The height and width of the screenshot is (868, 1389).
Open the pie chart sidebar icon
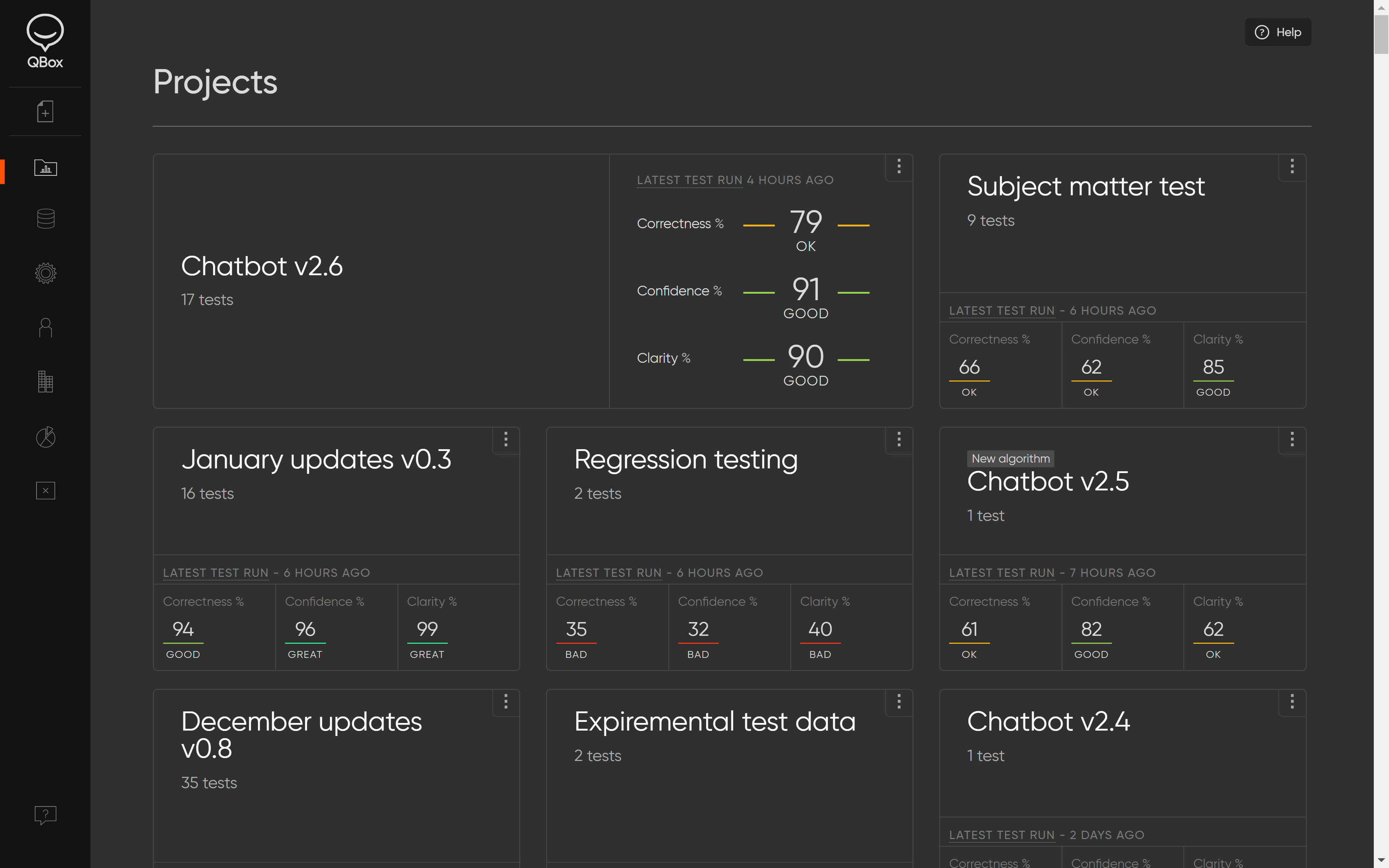[45, 437]
